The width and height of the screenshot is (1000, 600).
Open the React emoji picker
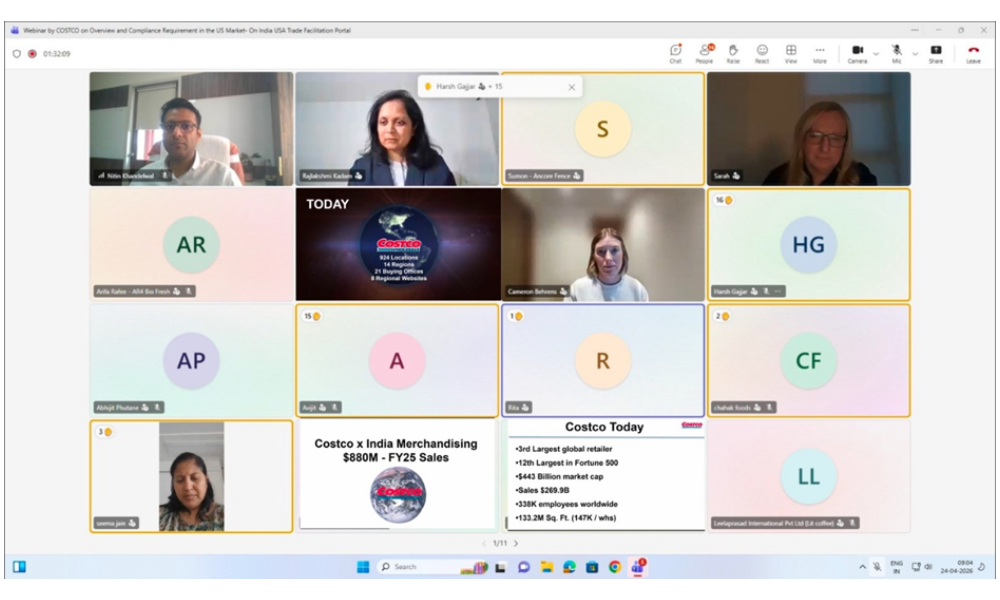pyautogui.click(x=762, y=52)
